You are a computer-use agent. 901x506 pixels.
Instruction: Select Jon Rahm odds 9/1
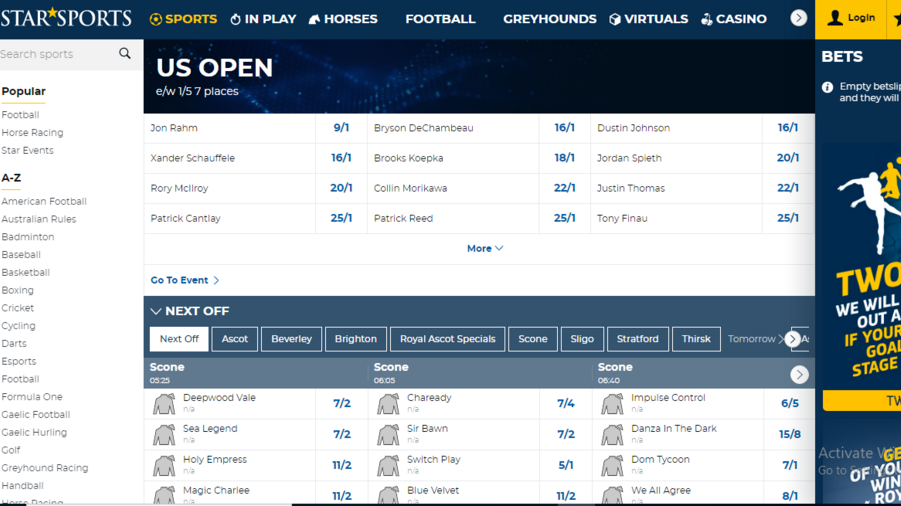coord(341,128)
